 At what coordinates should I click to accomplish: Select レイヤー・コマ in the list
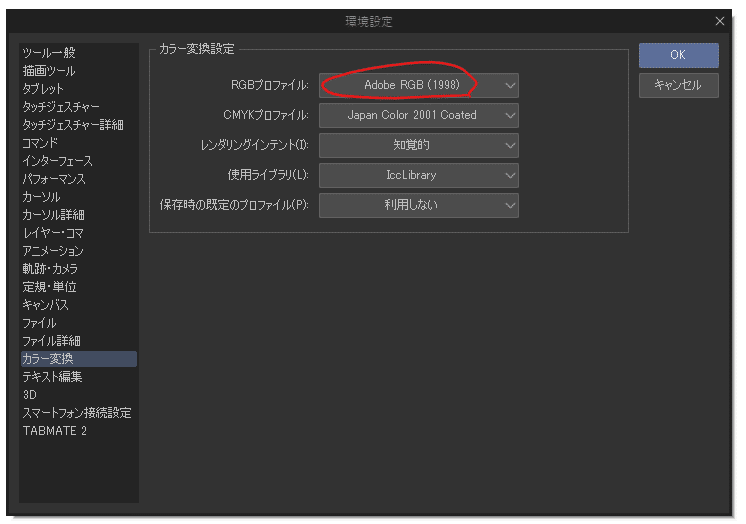point(79,233)
